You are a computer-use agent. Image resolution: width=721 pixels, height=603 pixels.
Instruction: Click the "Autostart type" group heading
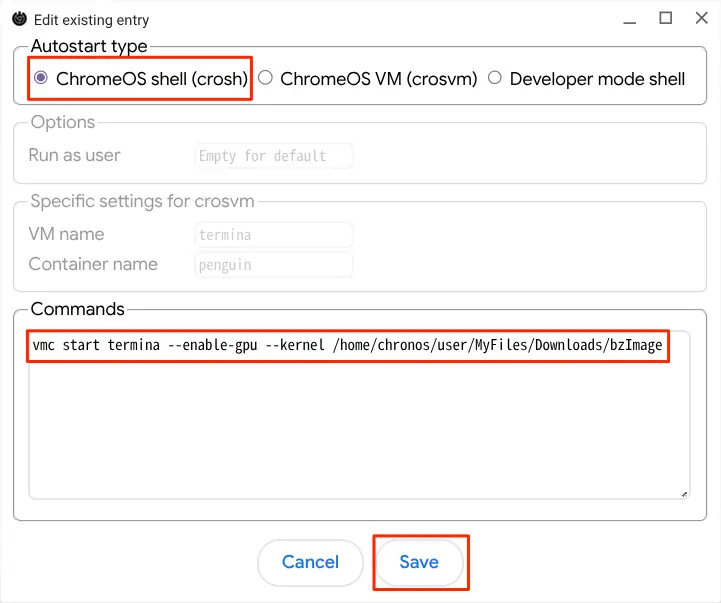point(89,46)
